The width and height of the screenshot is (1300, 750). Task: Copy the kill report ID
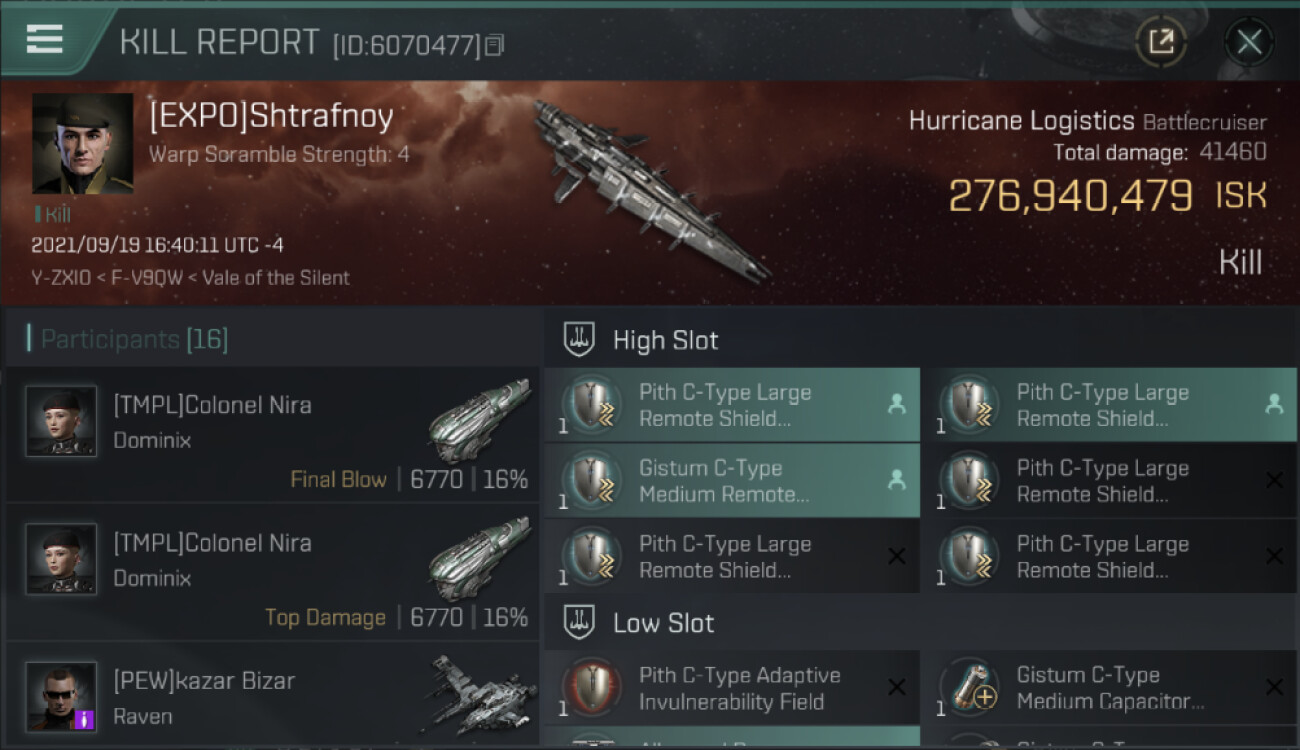point(494,45)
